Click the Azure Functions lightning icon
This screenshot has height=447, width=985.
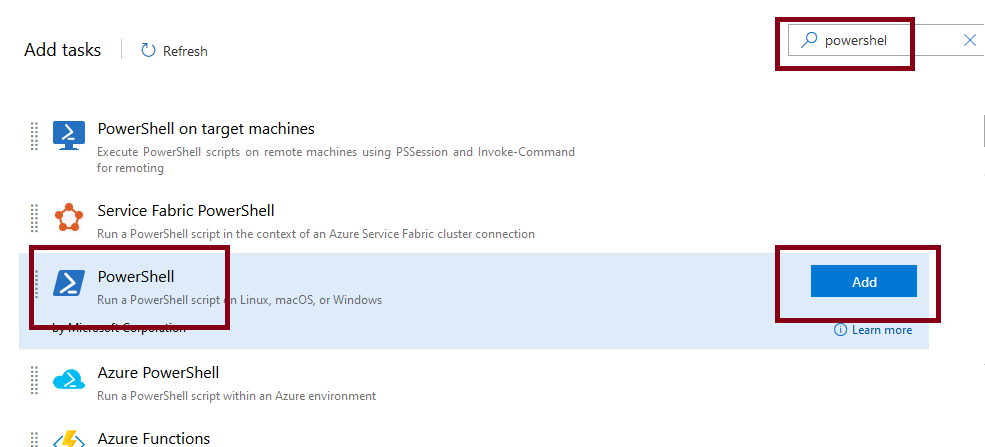(69, 439)
